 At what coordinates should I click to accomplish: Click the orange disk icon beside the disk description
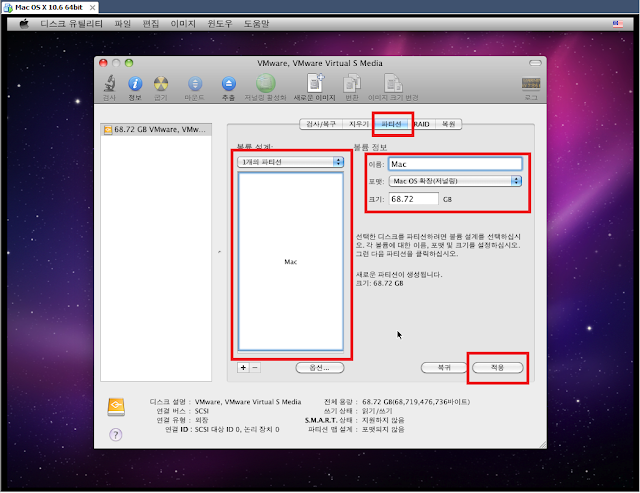click(116, 407)
